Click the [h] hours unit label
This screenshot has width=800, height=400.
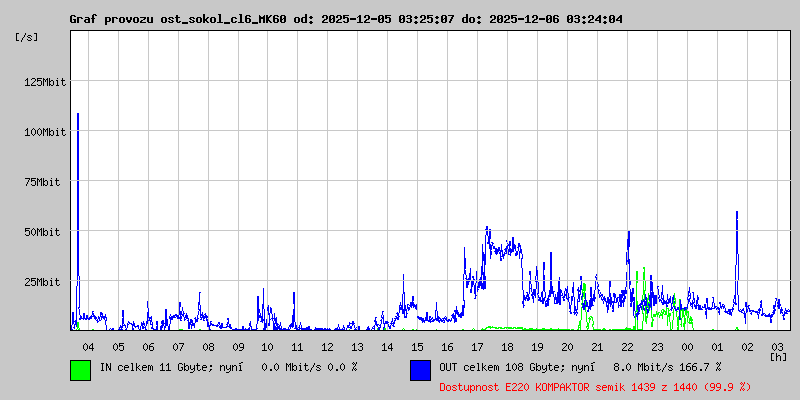click(778, 356)
